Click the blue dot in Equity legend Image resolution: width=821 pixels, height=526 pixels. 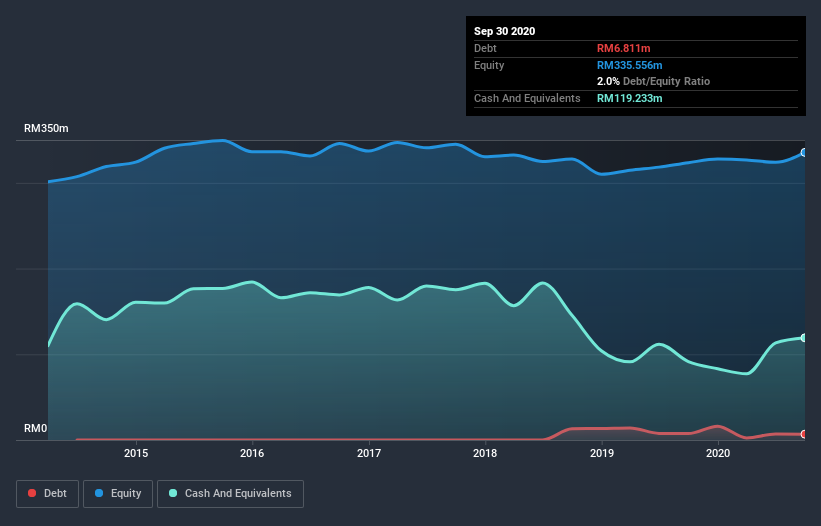(x=99, y=493)
